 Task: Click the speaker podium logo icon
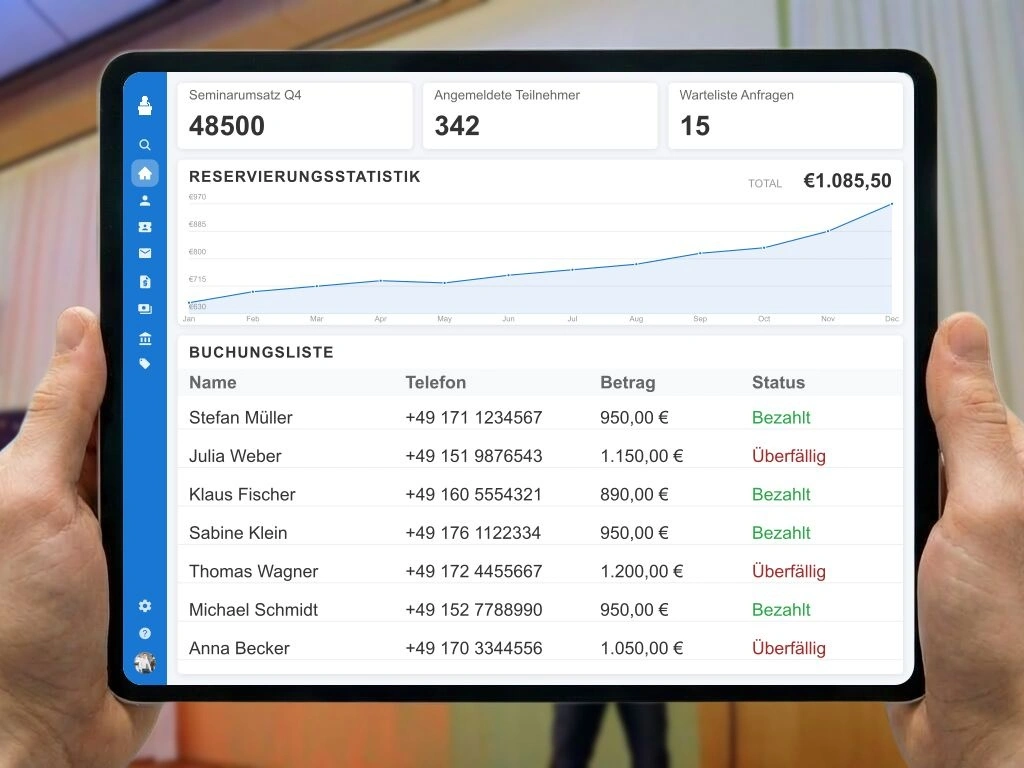click(x=145, y=105)
